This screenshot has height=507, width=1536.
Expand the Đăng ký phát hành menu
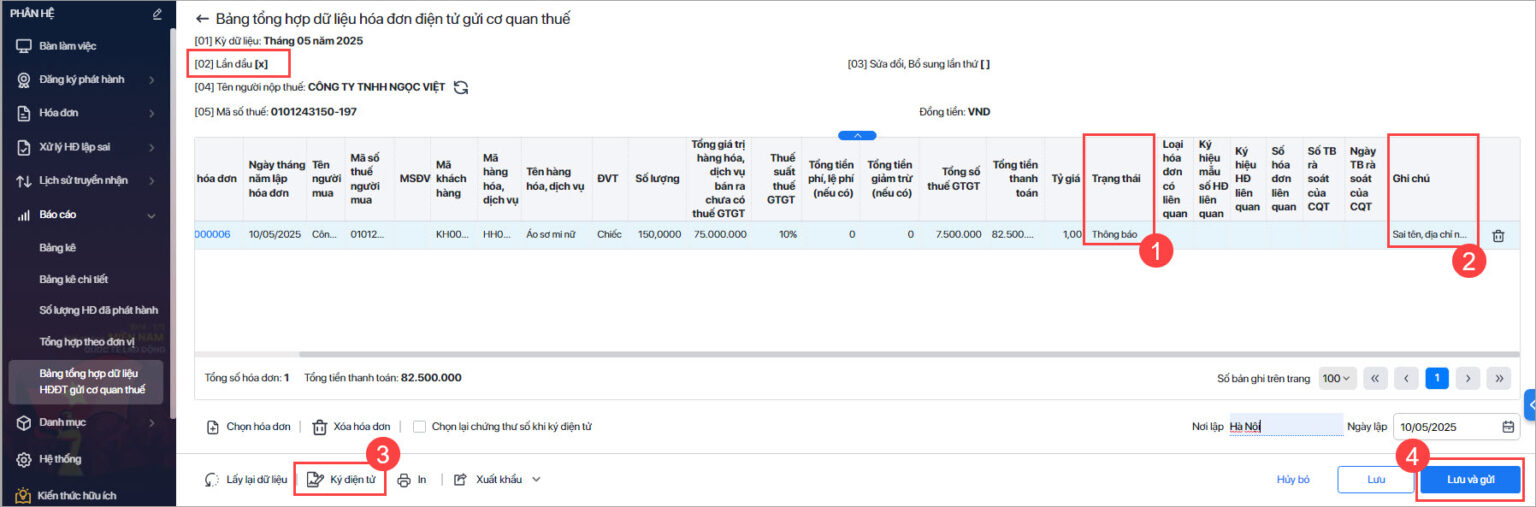coord(85,80)
